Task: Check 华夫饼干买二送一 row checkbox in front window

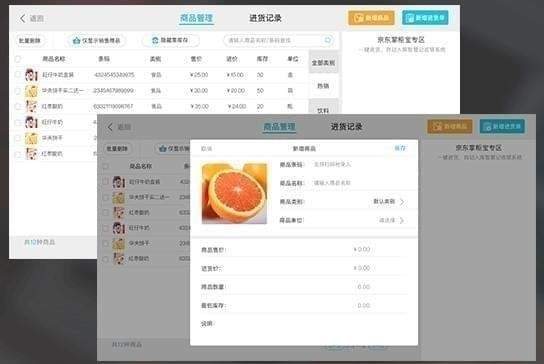Action: pyautogui.click(x=106, y=197)
